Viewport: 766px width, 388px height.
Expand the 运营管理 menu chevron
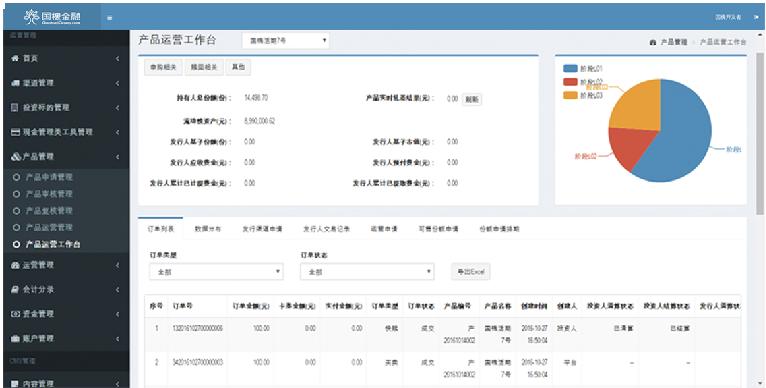pyautogui.click(x=118, y=265)
